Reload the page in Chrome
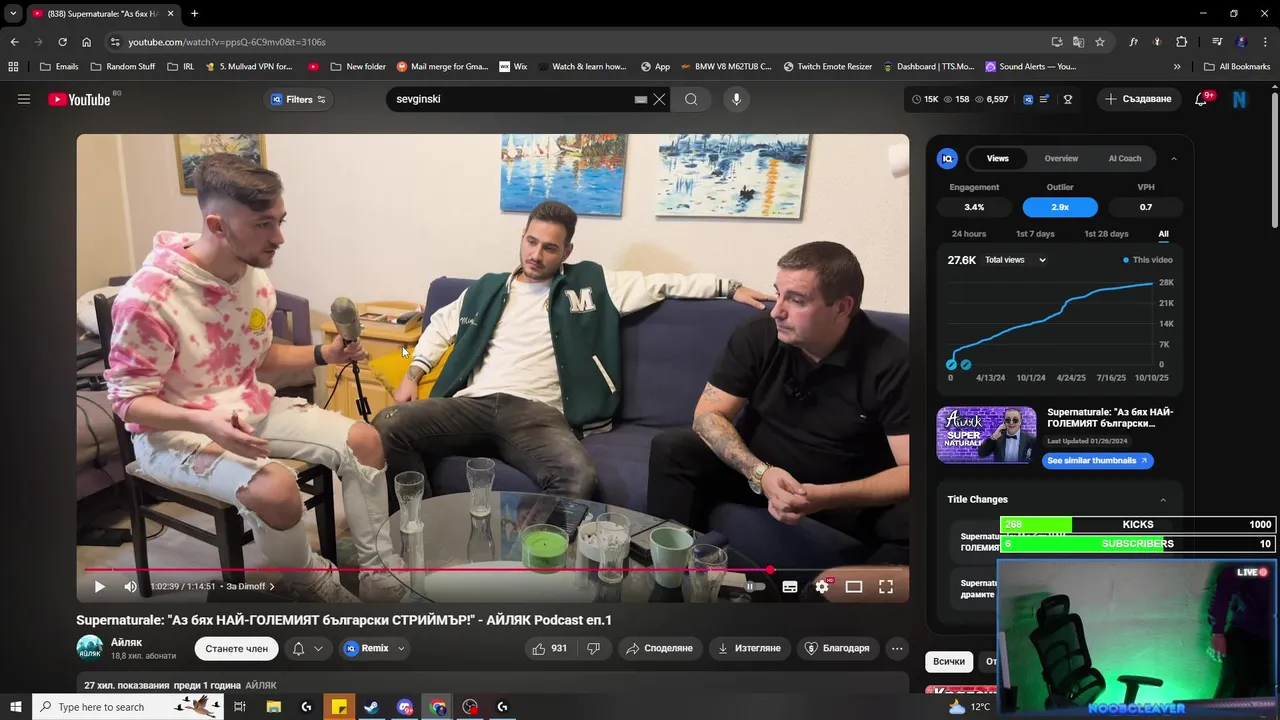1280x720 pixels. tap(62, 42)
